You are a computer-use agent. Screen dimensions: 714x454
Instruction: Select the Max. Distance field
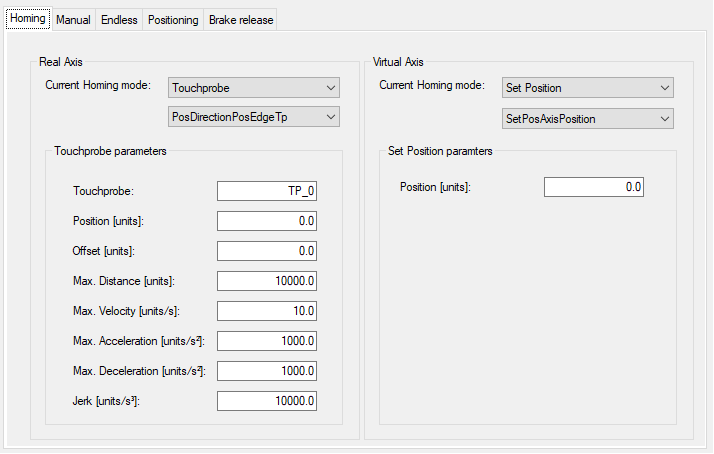[267, 281]
